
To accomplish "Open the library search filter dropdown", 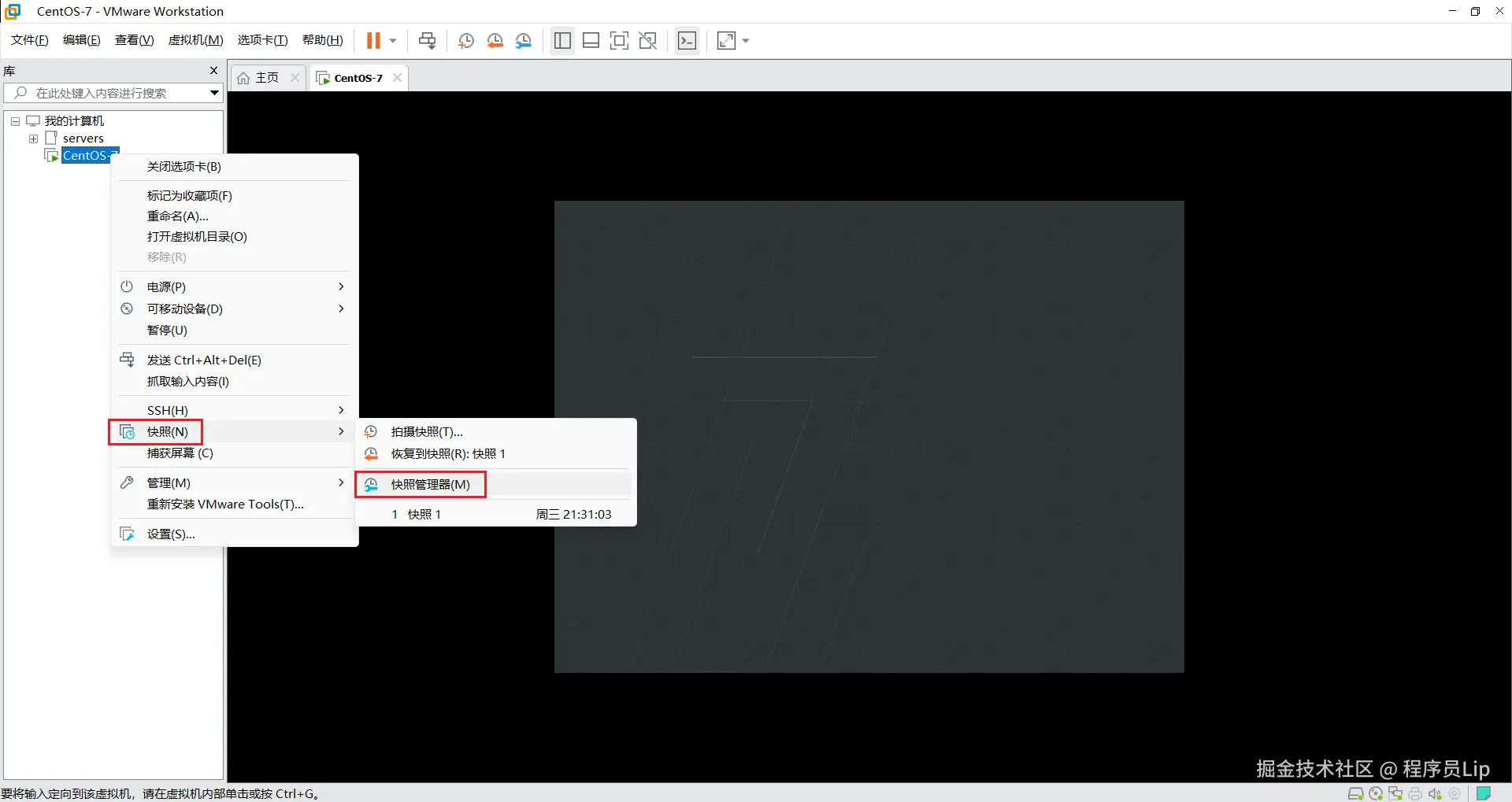I will pos(213,93).
